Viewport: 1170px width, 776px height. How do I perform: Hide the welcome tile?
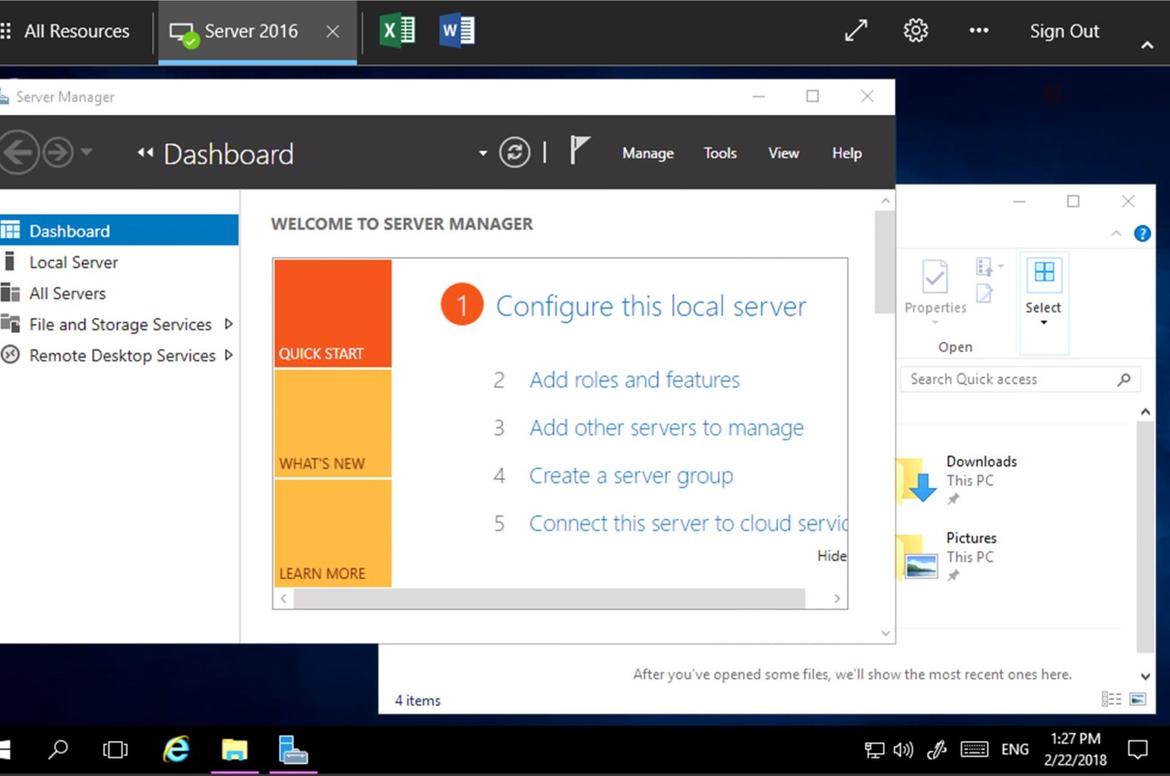(x=832, y=556)
